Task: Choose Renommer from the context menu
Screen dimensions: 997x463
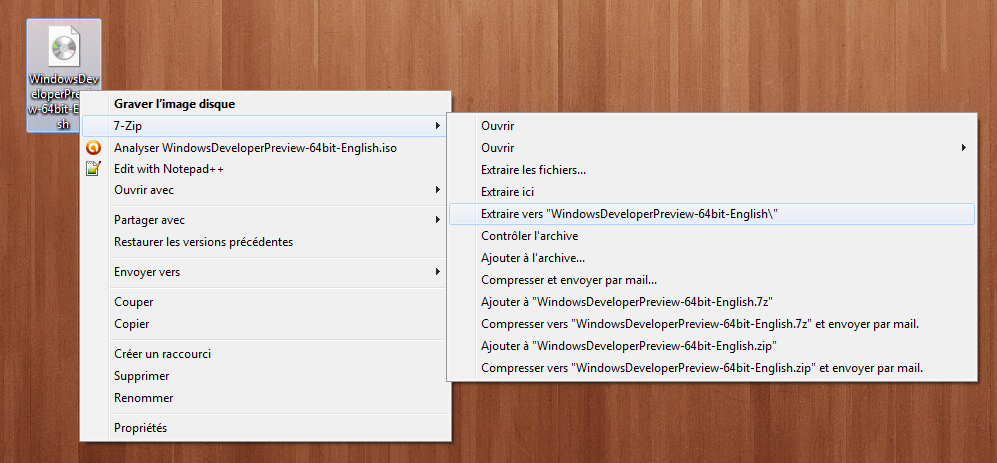Action: [144, 398]
